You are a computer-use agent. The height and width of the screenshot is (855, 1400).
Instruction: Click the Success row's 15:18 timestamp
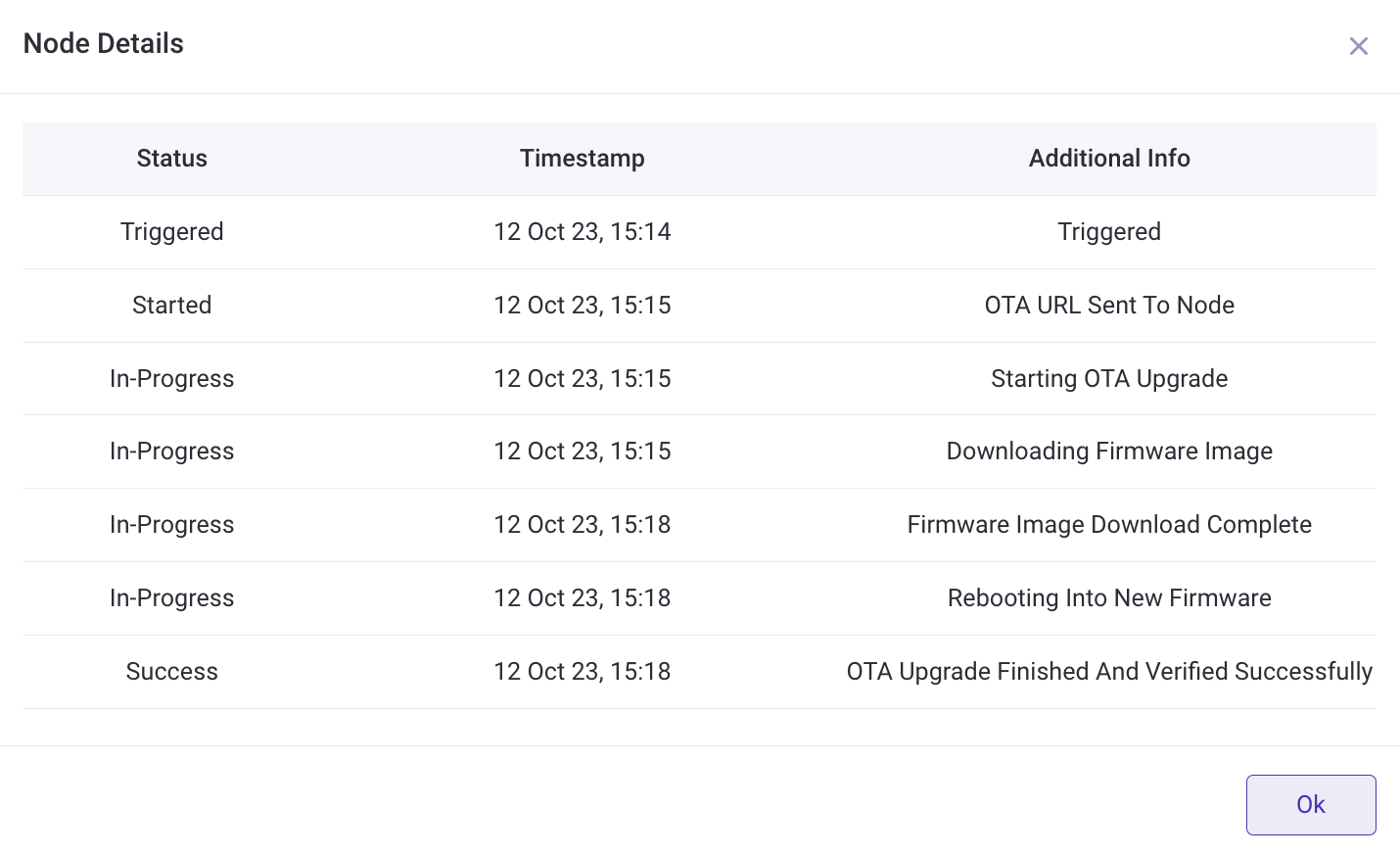click(x=583, y=672)
